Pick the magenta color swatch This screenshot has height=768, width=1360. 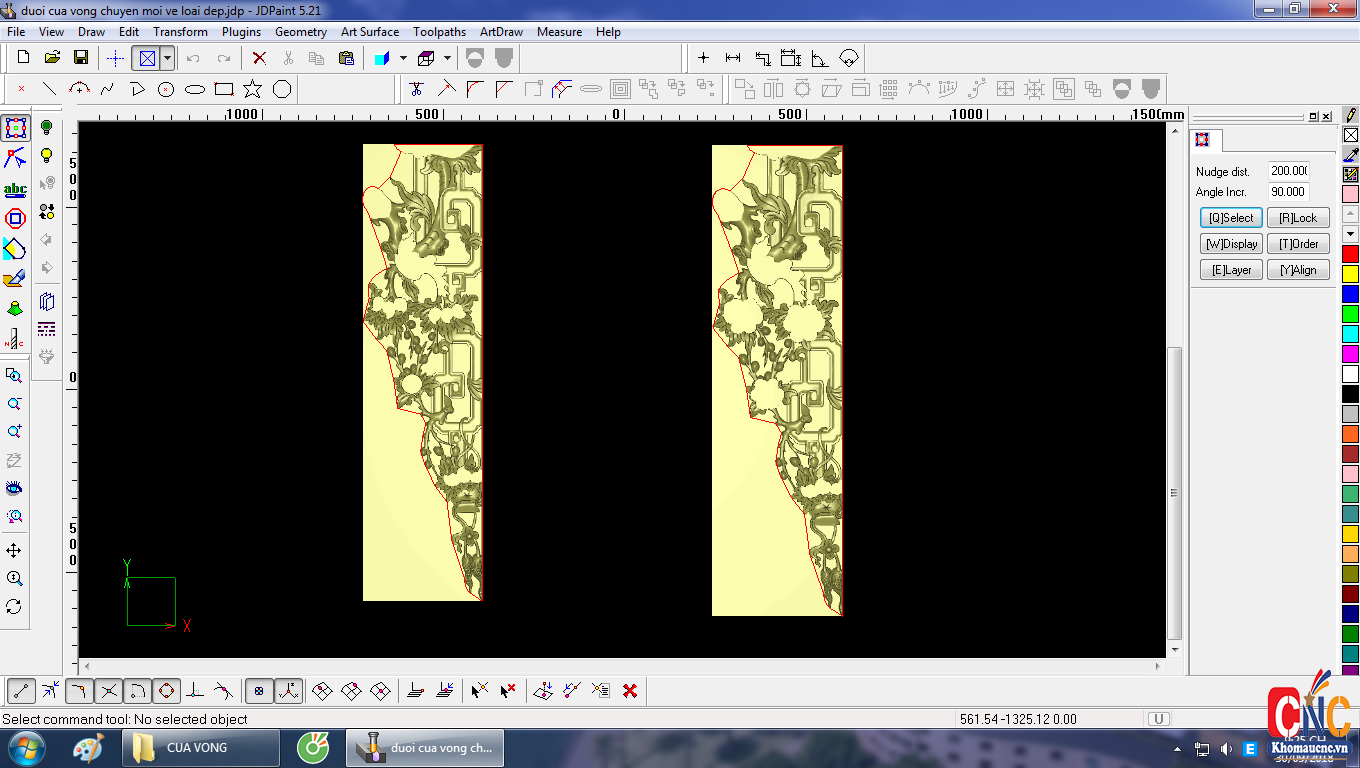[1350, 354]
